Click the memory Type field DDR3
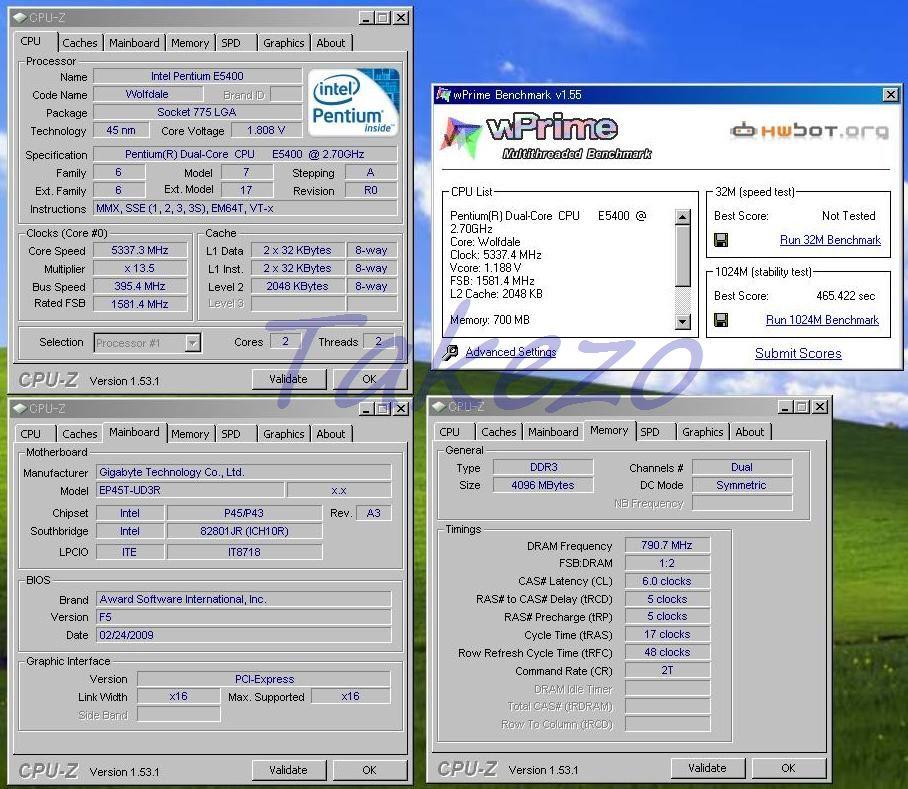The width and height of the screenshot is (908, 789). coord(543,467)
